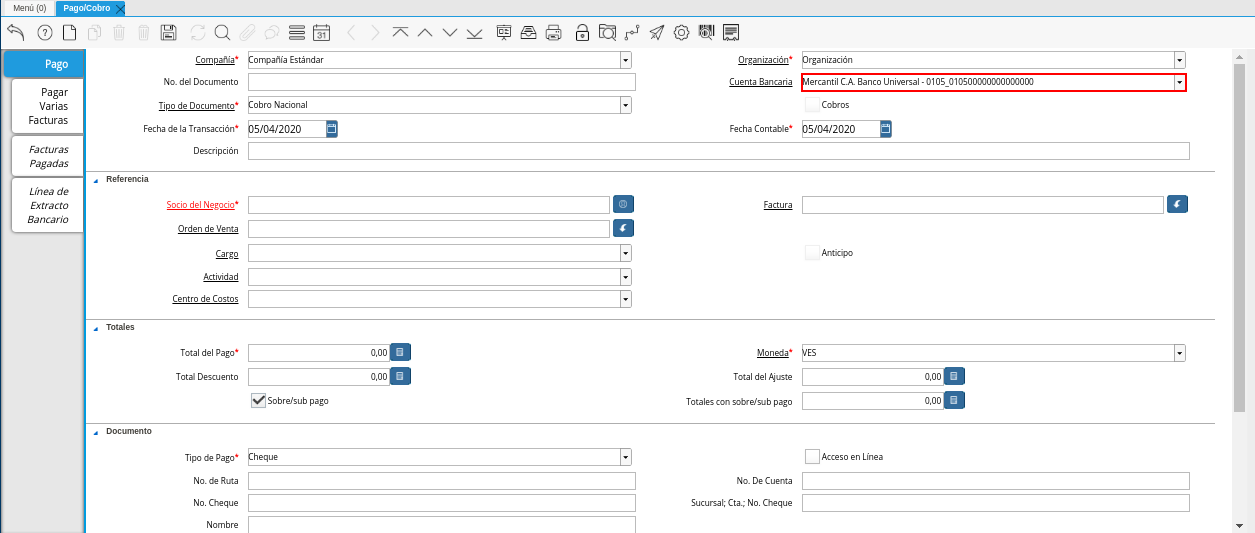
Task: Open the search magnifier icon
Action: tap(222, 32)
